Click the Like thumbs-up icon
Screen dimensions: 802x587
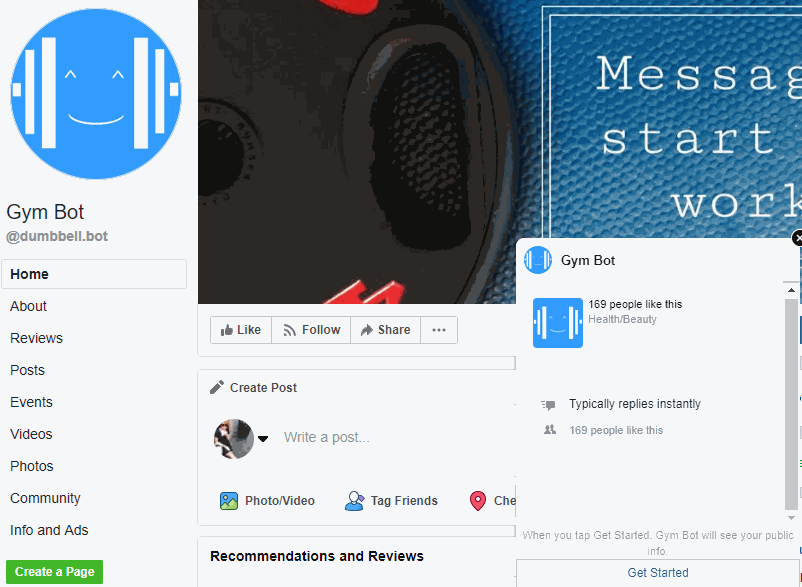pos(225,329)
